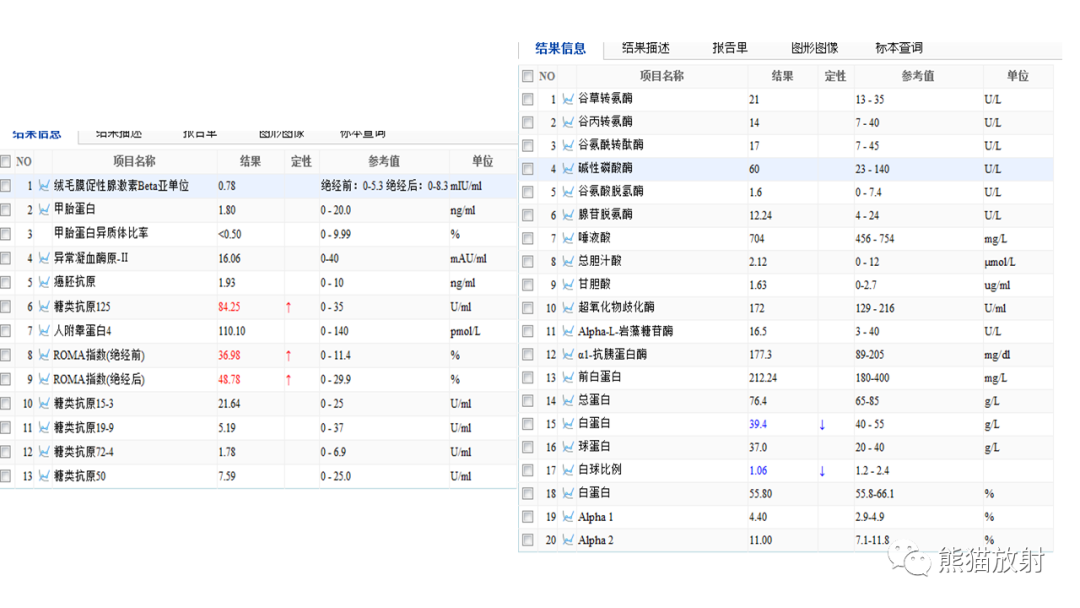Click trend icon beside 碱性磷酸酶
This screenshot has height=608, width=1080.
pos(568,169)
